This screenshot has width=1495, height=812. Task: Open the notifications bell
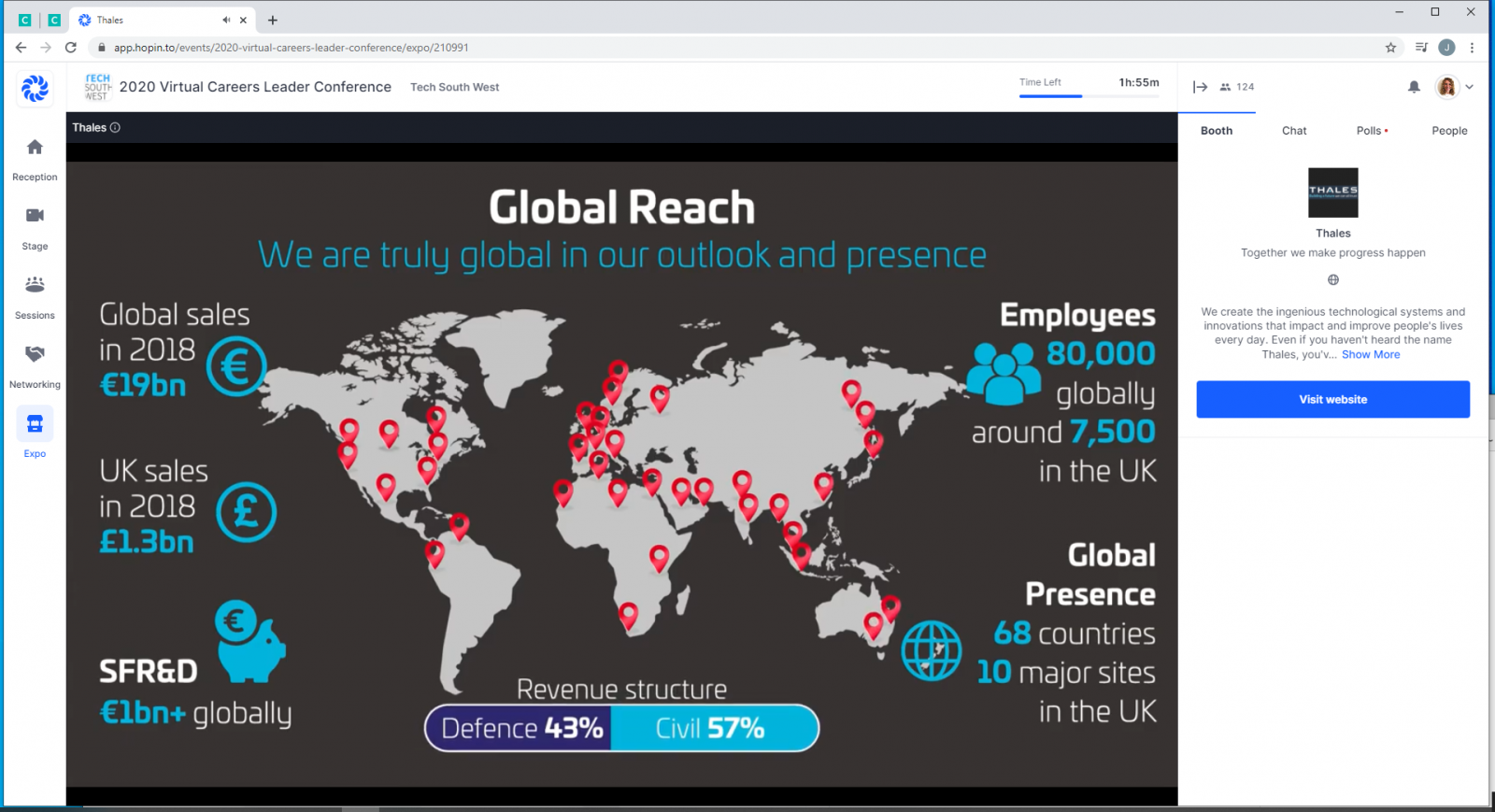click(x=1414, y=87)
